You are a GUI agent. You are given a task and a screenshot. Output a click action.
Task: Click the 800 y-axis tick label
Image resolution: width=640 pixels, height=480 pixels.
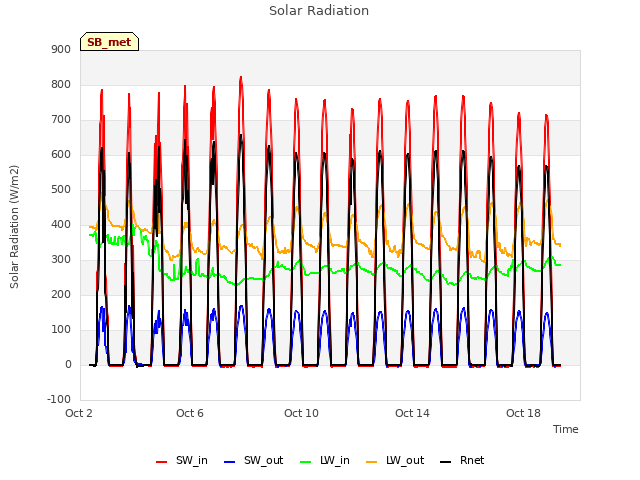(61, 84)
